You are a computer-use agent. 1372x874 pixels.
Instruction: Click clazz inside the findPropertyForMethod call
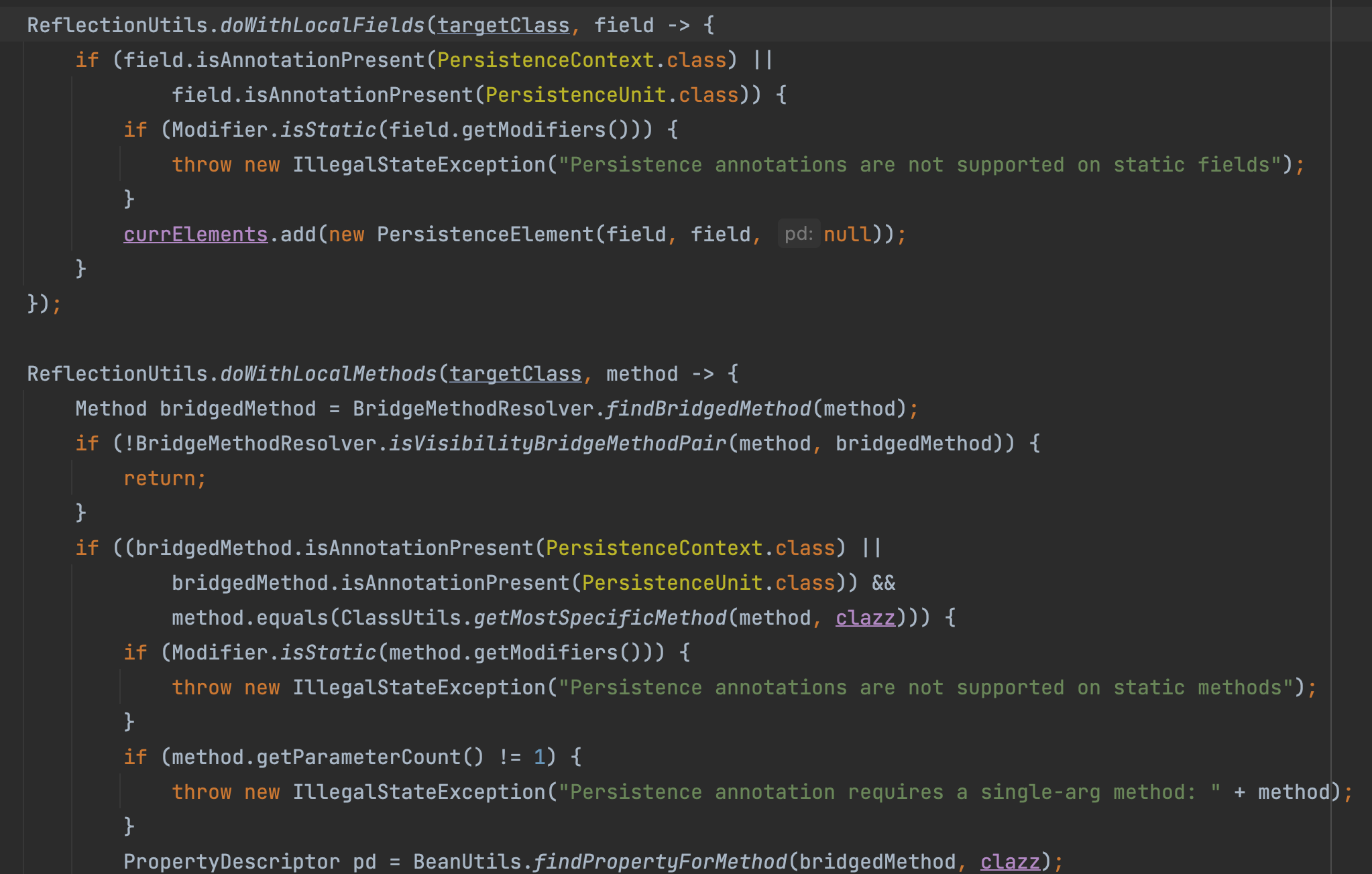tap(1009, 861)
